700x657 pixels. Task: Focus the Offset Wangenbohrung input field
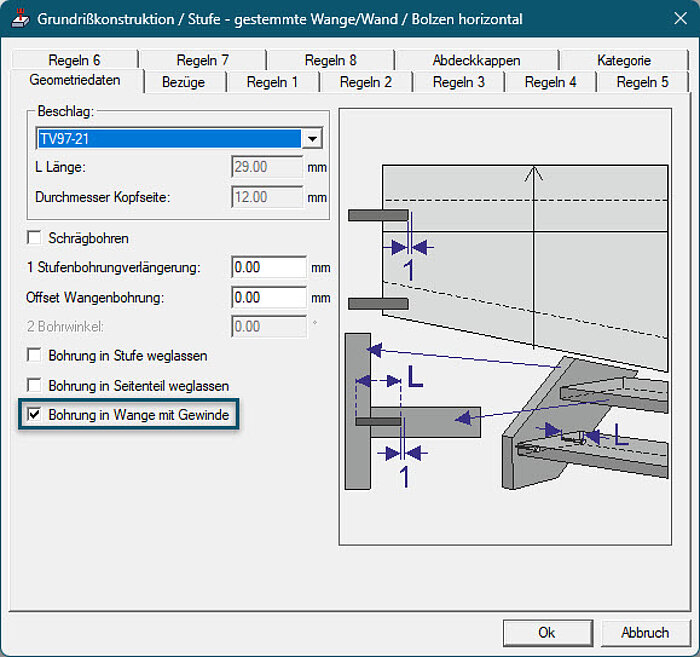pyautogui.click(x=269, y=297)
